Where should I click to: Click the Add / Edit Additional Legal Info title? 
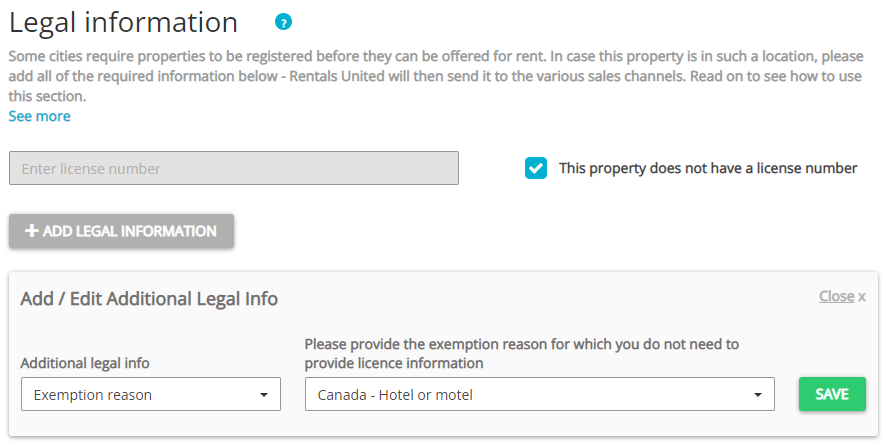coord(149,298)
